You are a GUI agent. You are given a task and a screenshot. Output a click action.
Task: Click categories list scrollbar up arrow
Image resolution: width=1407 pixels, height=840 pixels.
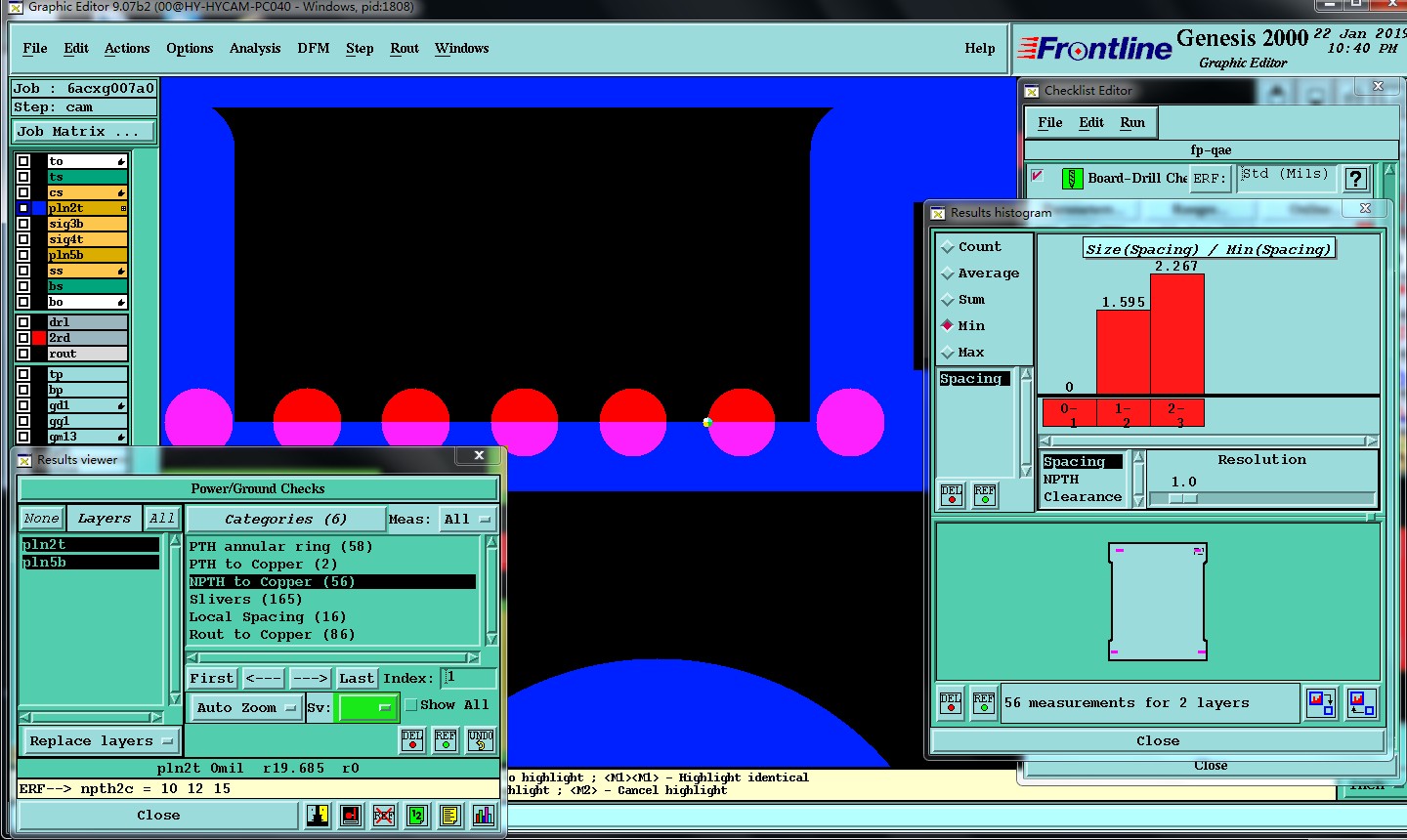coord(491,542)
